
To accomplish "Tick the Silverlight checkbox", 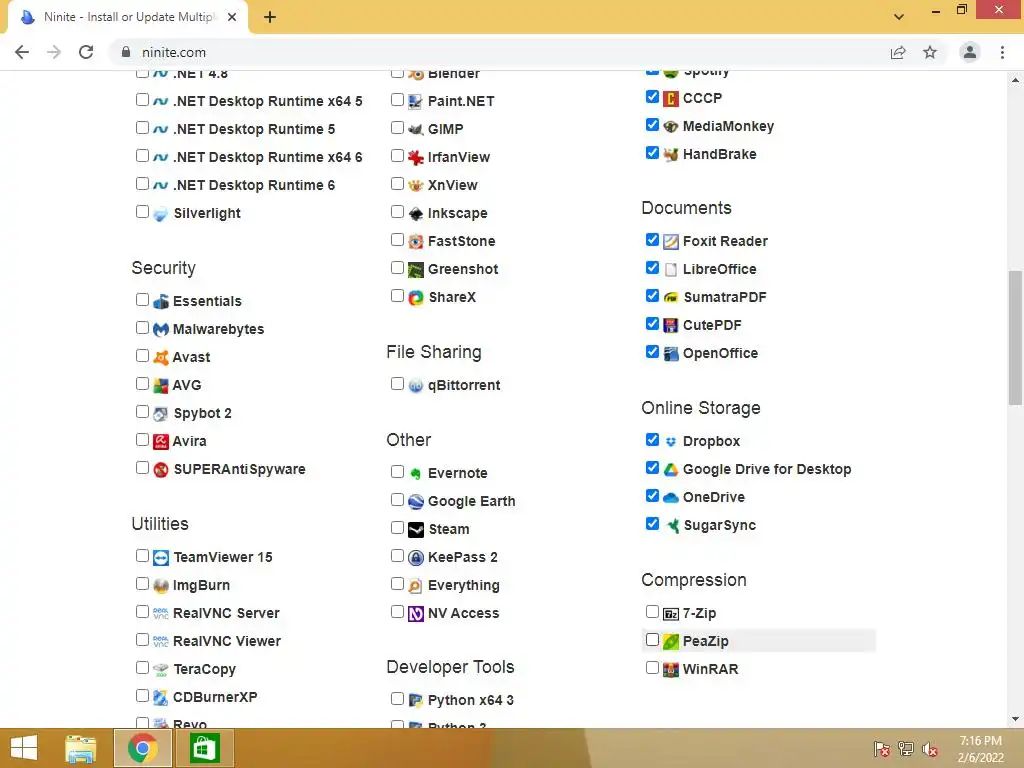I will tap(142, 212).
